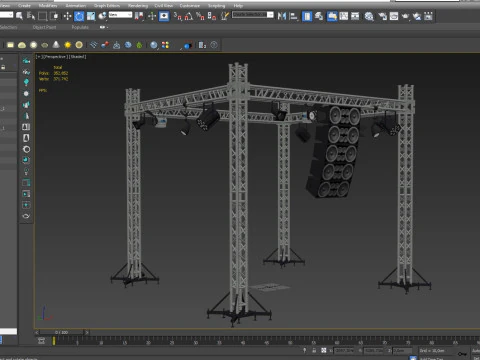Toggle Keyboard Shortcut Override
This screenshot has width=480, height=360.
(164, 16)
